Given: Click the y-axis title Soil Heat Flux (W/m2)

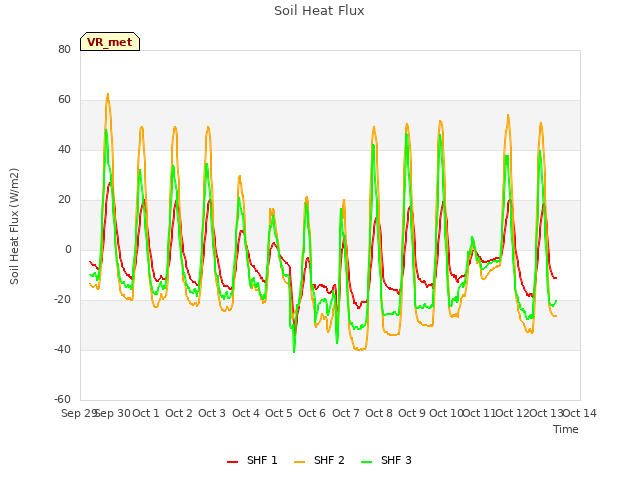Looking at the screenshot, I should coord(14,226).
